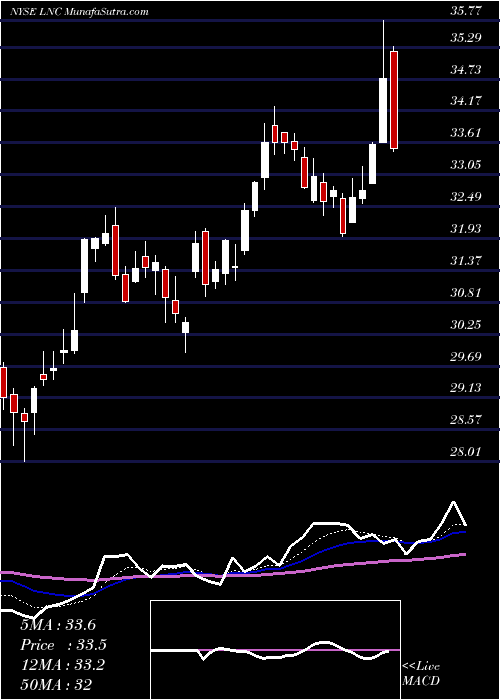Click the 50MA : 32 legend text
The width and height of the screenshot is (500, 700).
[56, 685]
